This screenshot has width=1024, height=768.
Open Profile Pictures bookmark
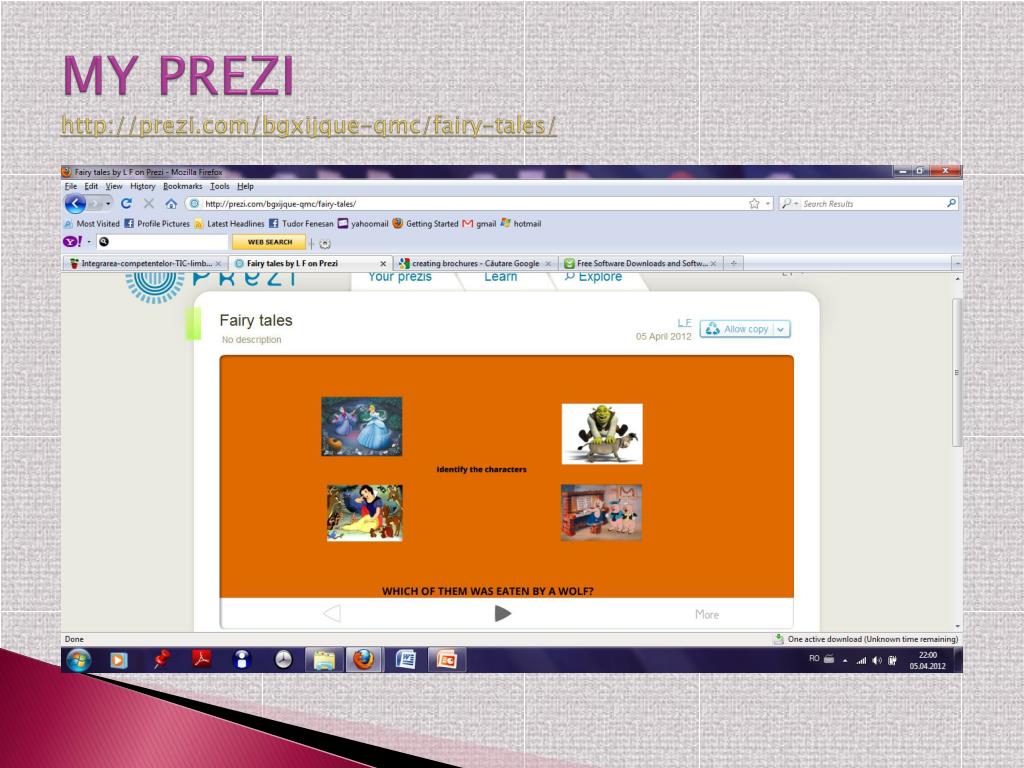coord(157,223)
